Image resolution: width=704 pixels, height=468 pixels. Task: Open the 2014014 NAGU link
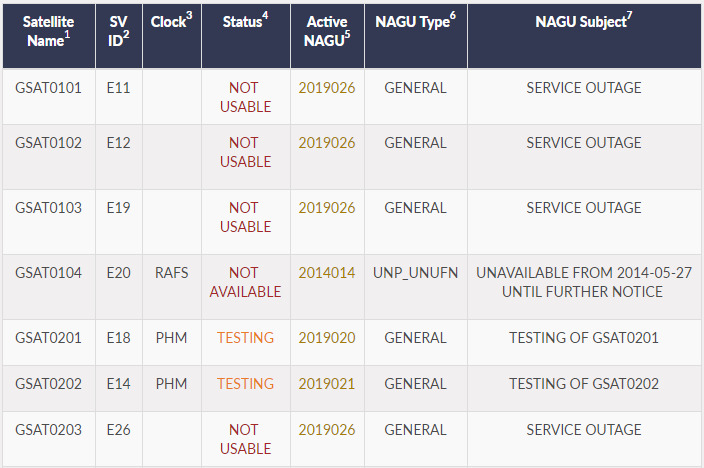(x=326, y=272)
